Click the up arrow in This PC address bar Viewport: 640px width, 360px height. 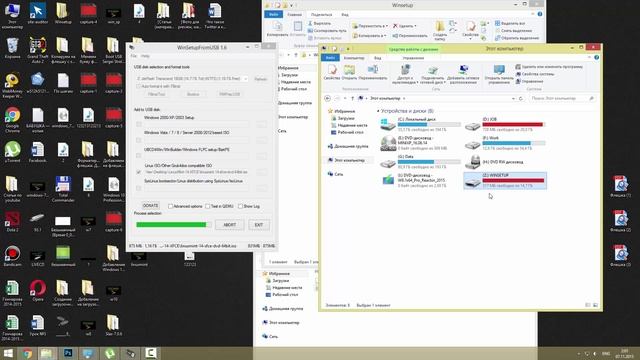(x=352, y=98)
